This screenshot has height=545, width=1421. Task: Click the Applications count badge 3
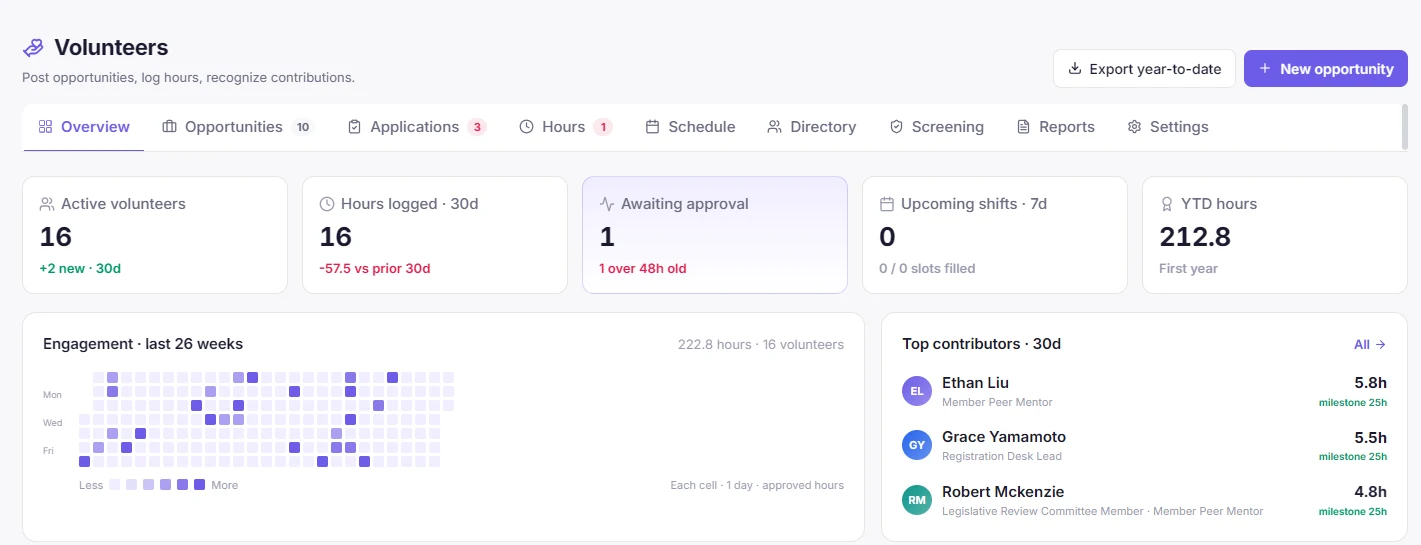(477, 127)
